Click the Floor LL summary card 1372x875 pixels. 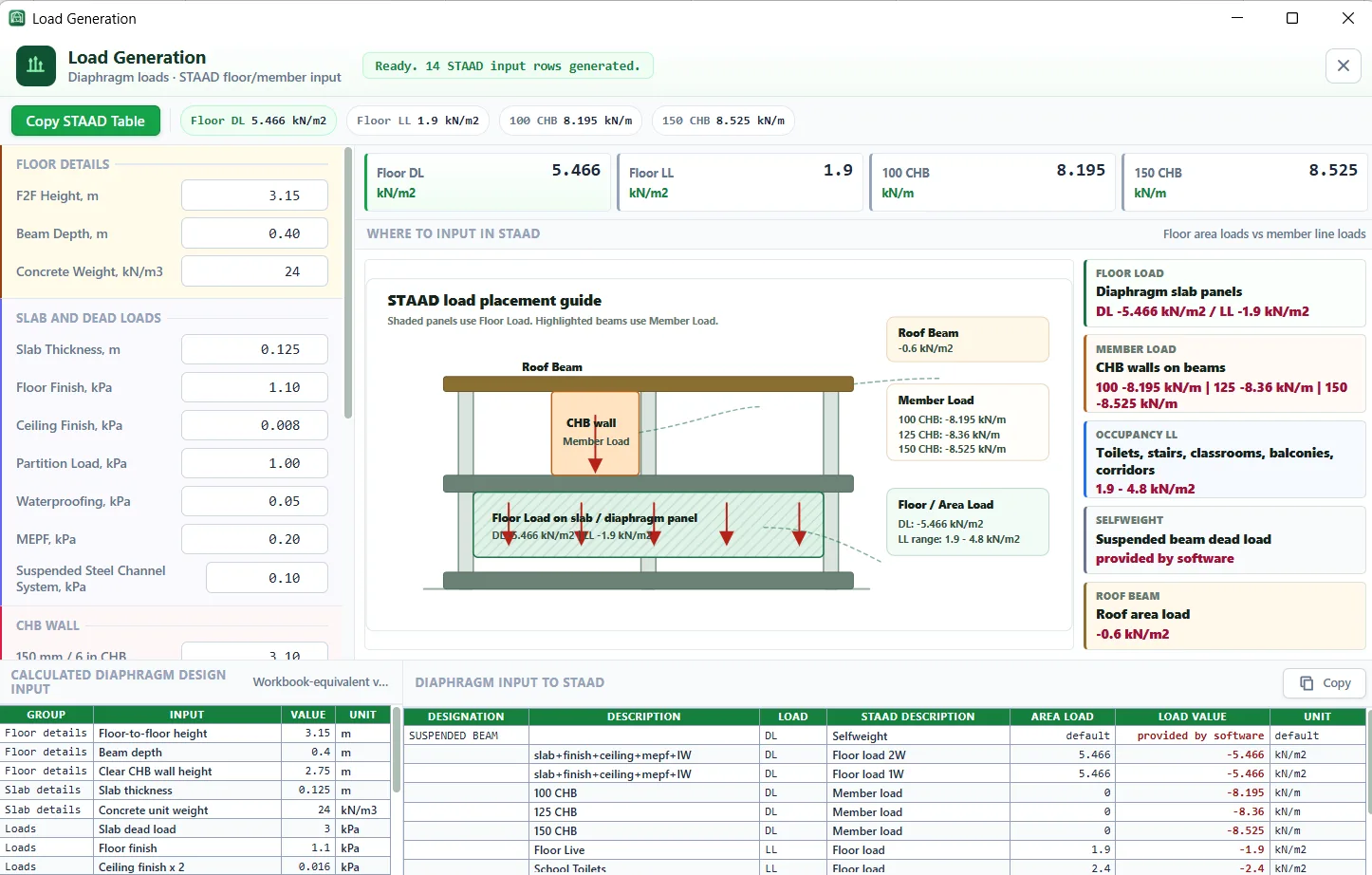740,182
